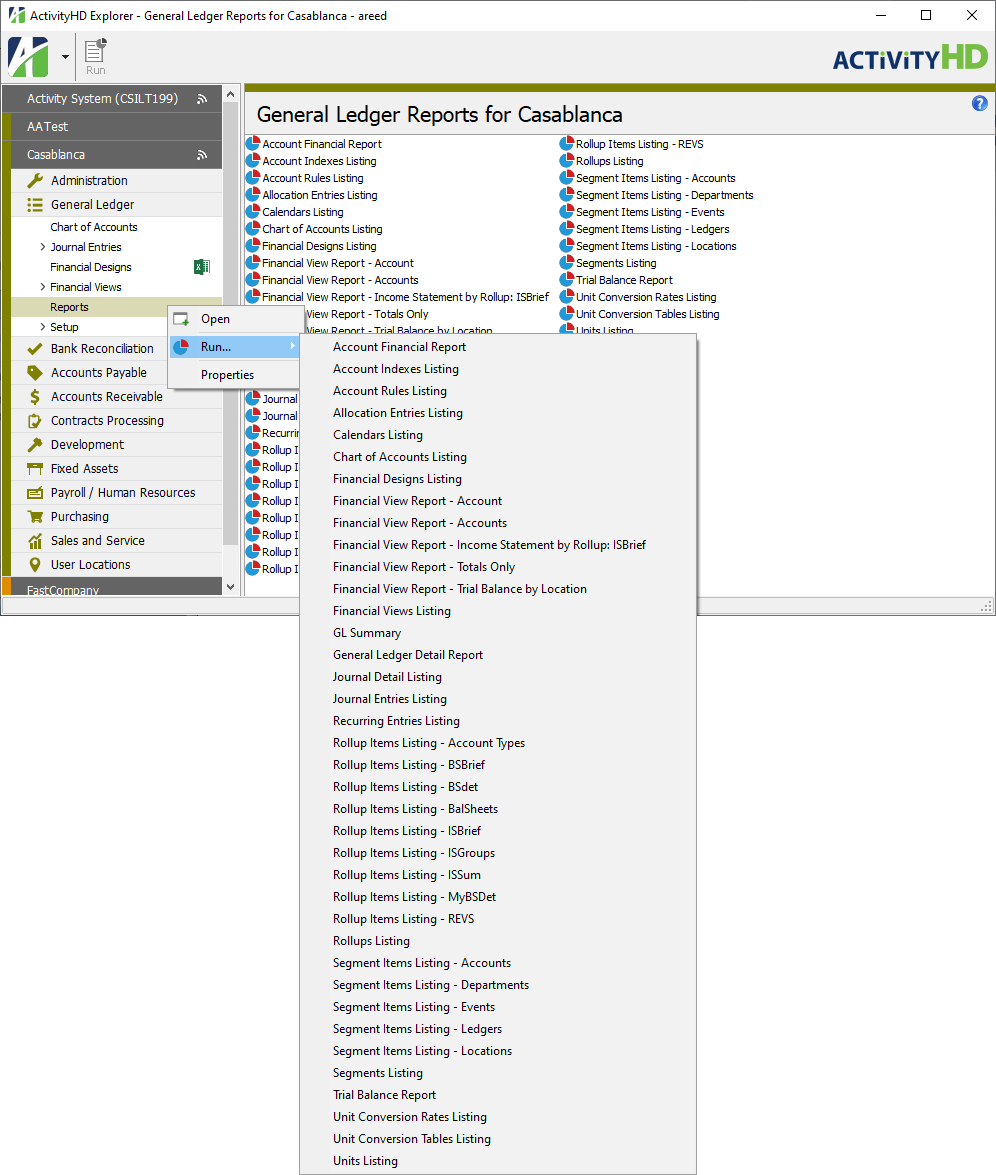Click the Administration wrench icon
996x1175 pixels.
click(35, 181)
